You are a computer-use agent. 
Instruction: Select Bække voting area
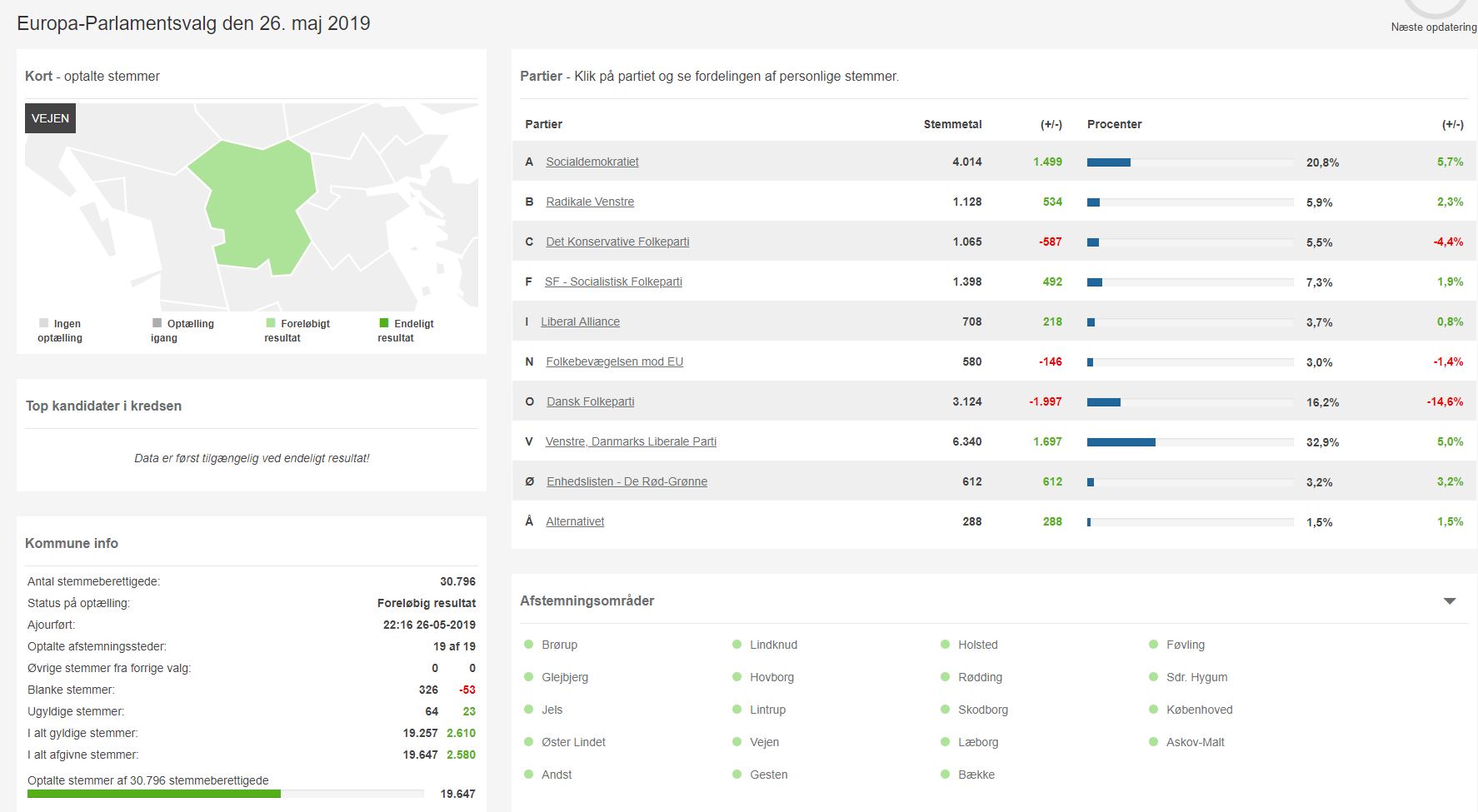point(976,775)
